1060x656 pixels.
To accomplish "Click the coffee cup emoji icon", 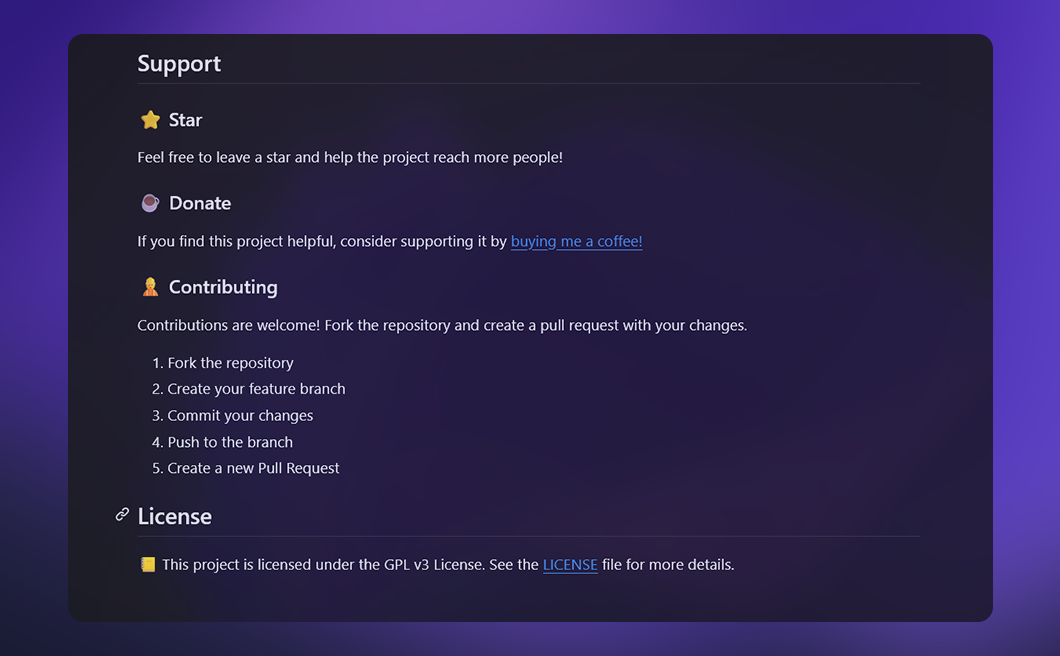I will 150,203.
